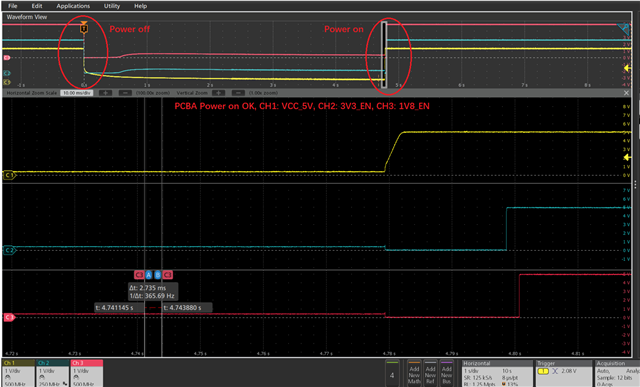Select cursor A handle

pyautogui.click(x=149, y=275)
